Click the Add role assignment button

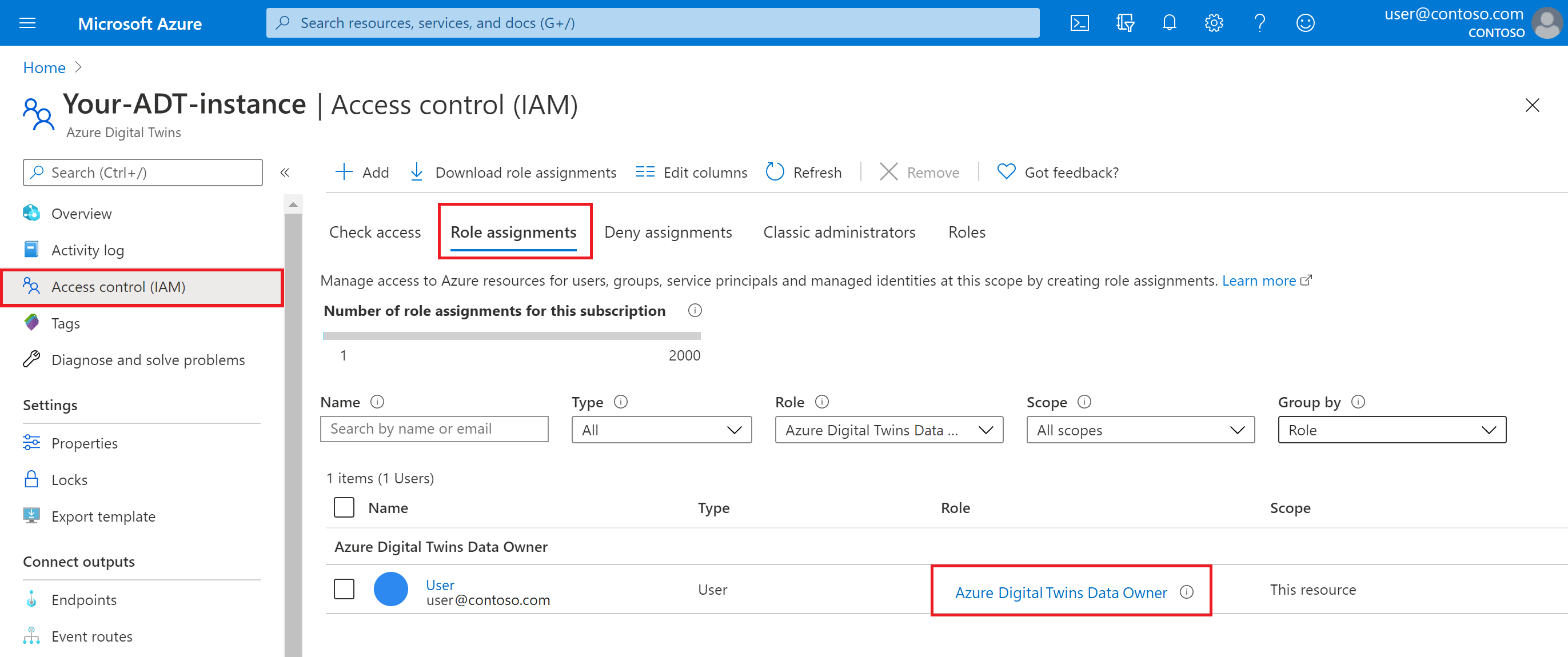363,171
